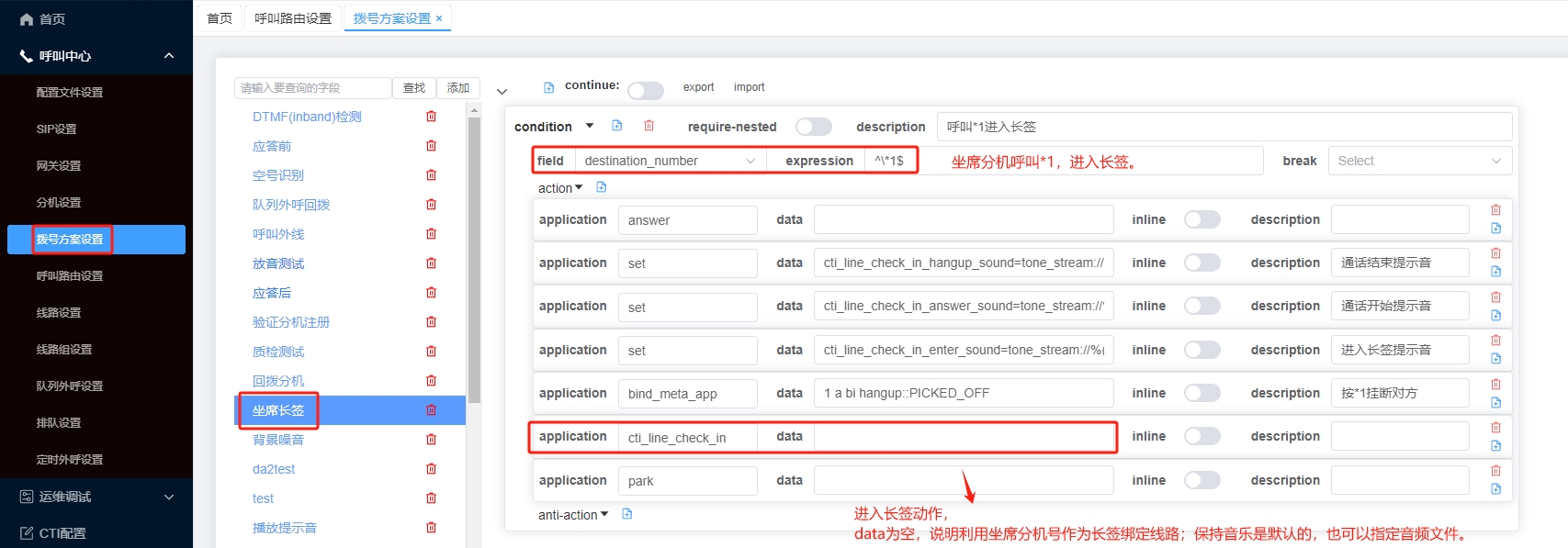Click add icon next to action label

tap(602, 187)
